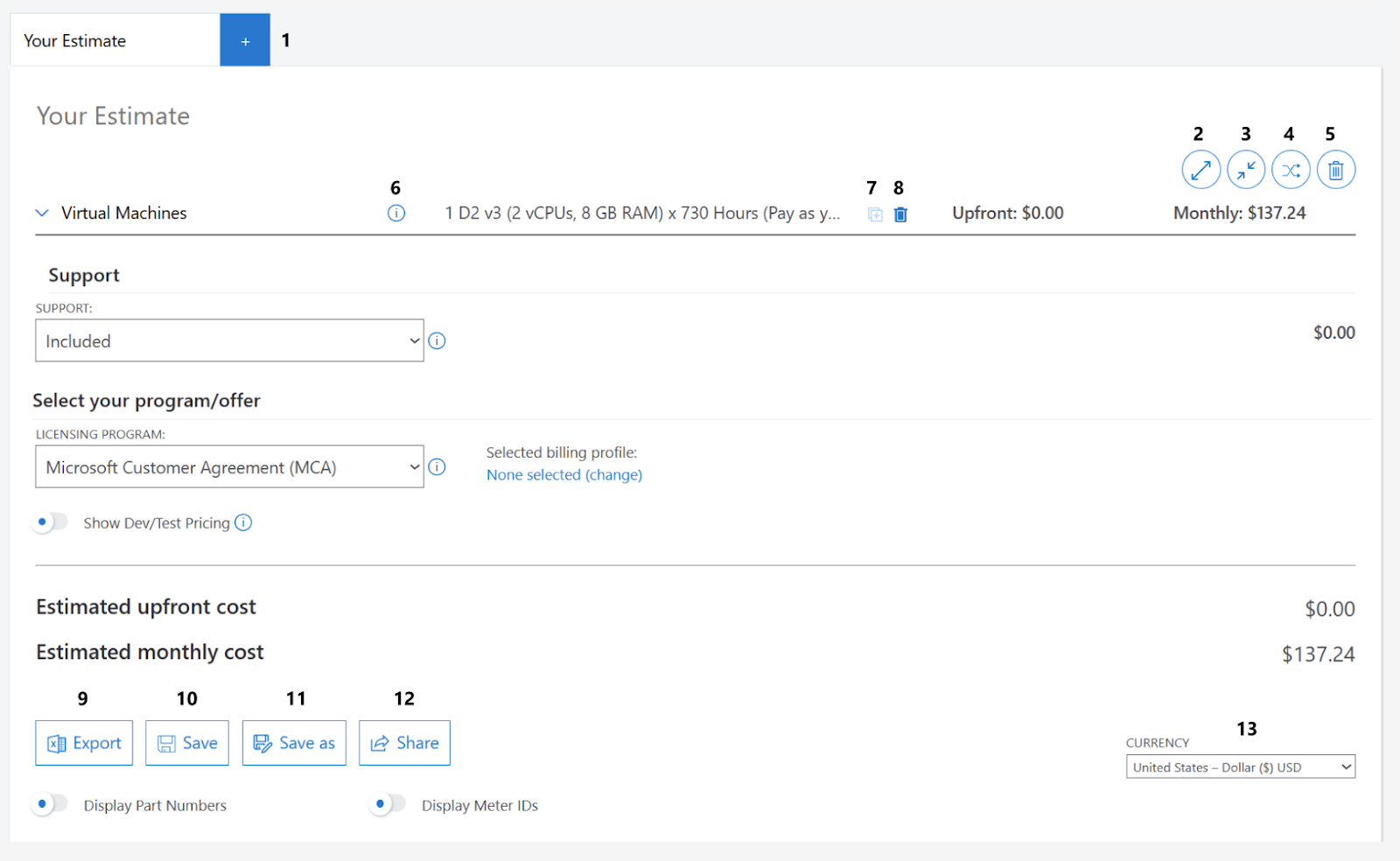
Task: Delete the Virtual Machines line item
Action: pyautogui.click(x=900, y=213)
